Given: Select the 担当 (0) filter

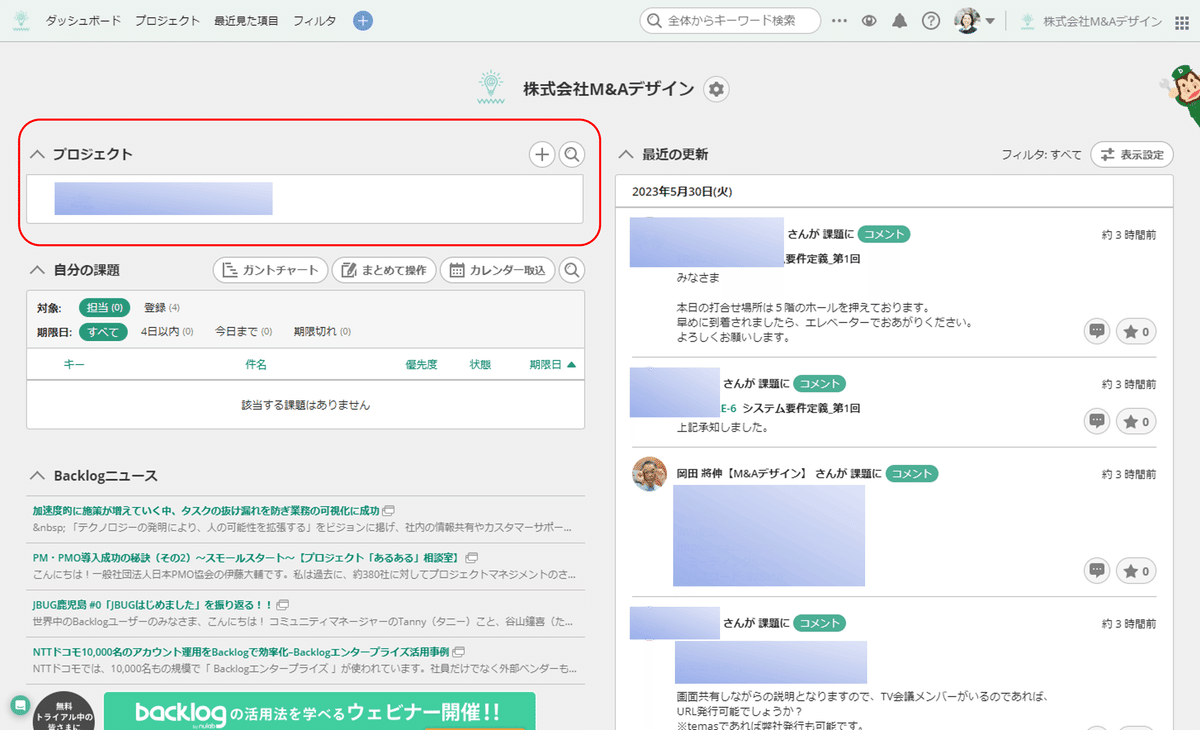Looking at the screenshot, I should click(x=104, y=307).
